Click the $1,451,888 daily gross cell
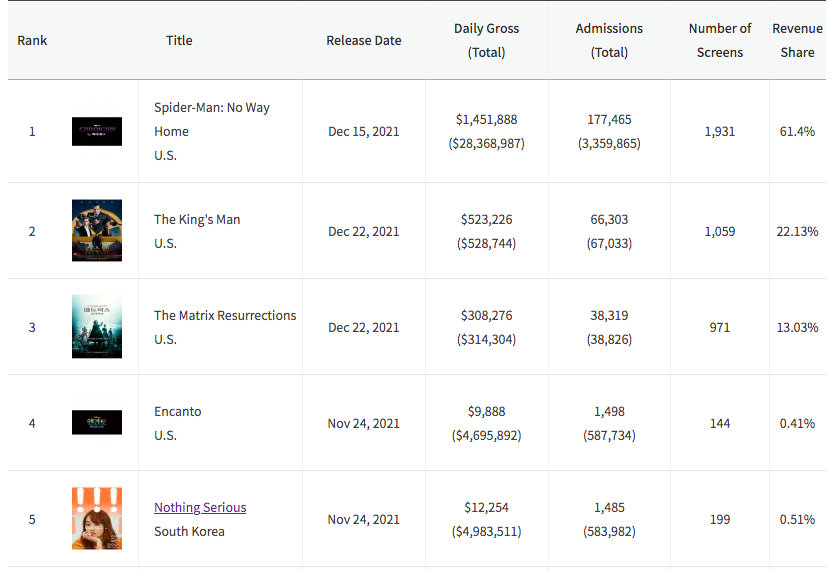The width and height of the screenshot is (831, 571). pos(487,119)
